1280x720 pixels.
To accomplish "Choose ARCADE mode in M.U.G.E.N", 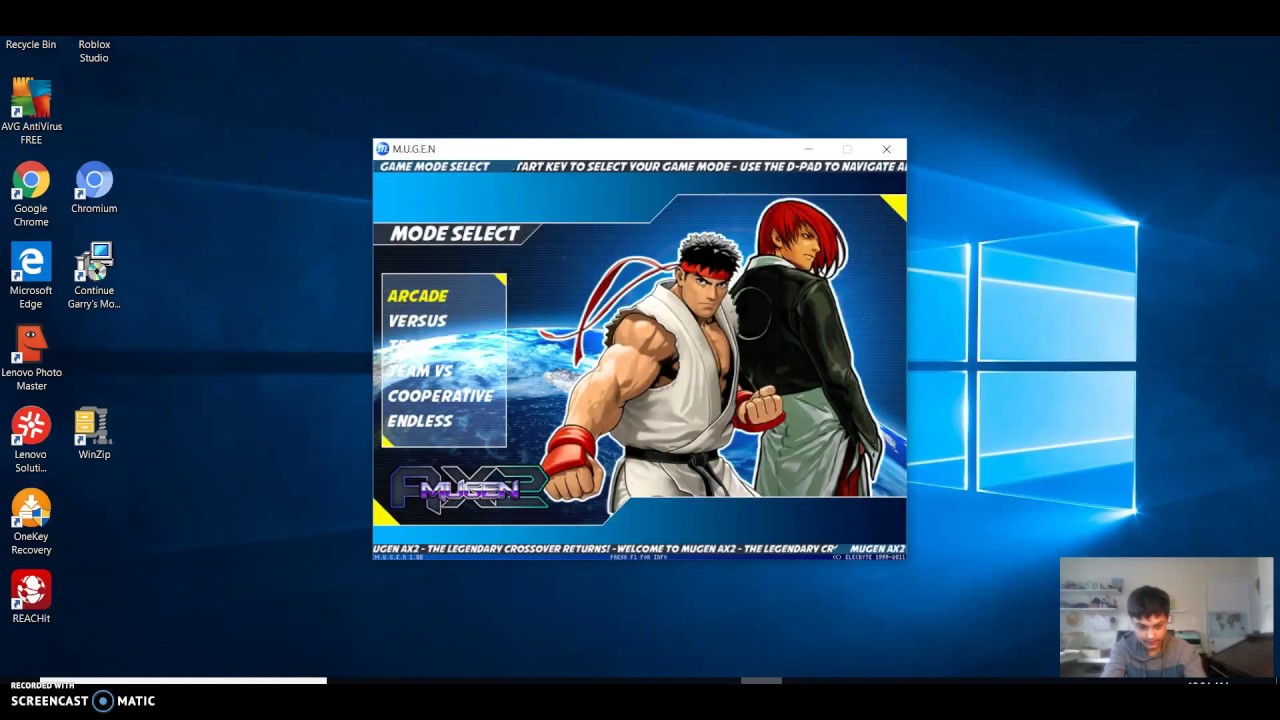I will click(x=418, y=296).
